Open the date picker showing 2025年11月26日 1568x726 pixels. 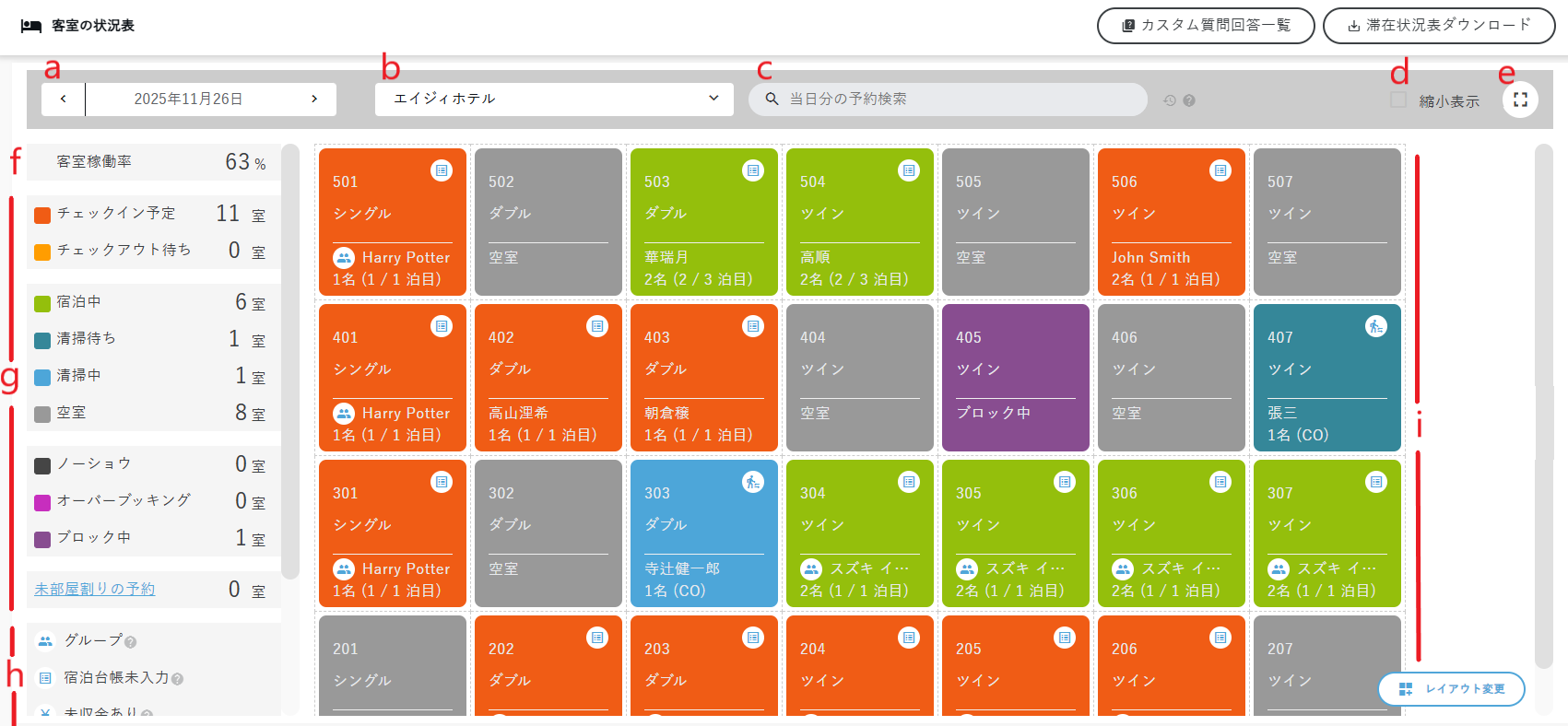(188, 100)
